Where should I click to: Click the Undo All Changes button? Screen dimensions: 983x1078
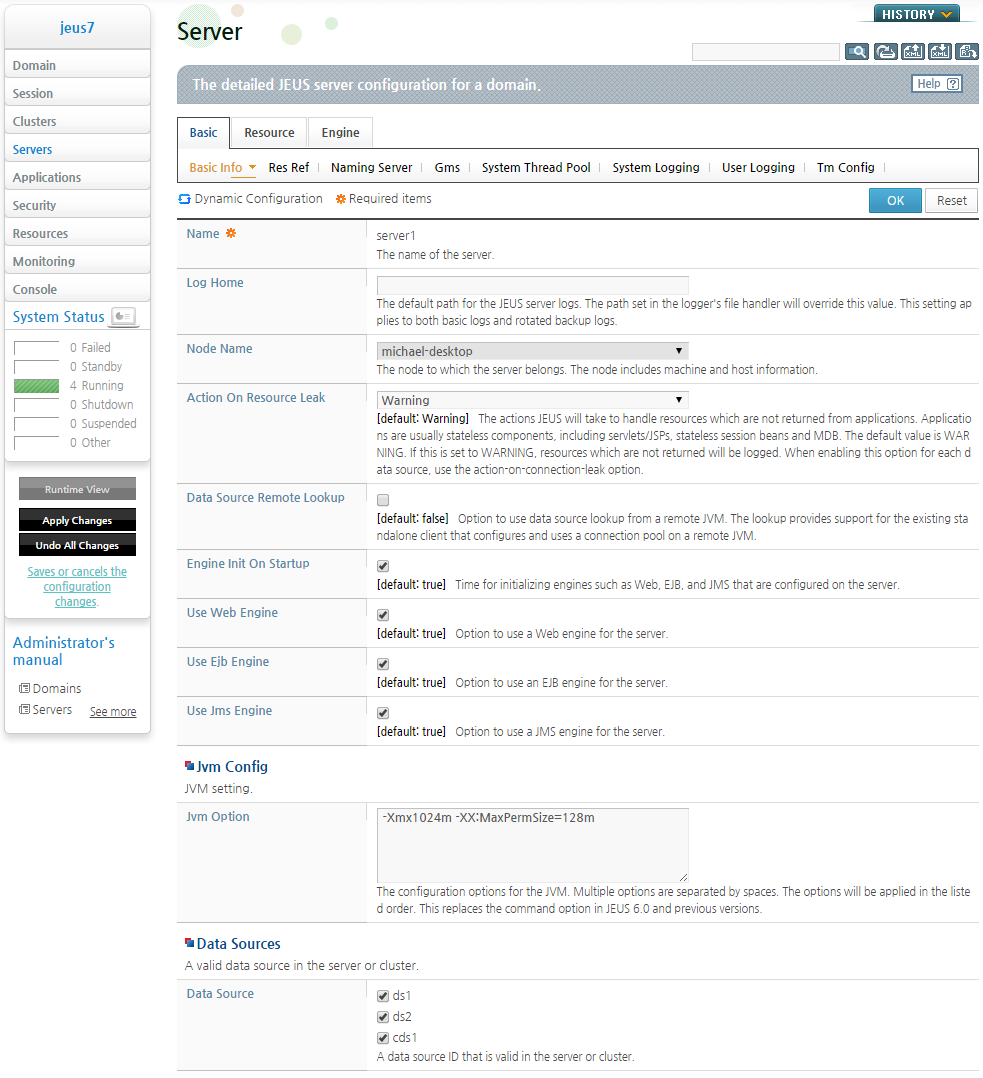77,544
